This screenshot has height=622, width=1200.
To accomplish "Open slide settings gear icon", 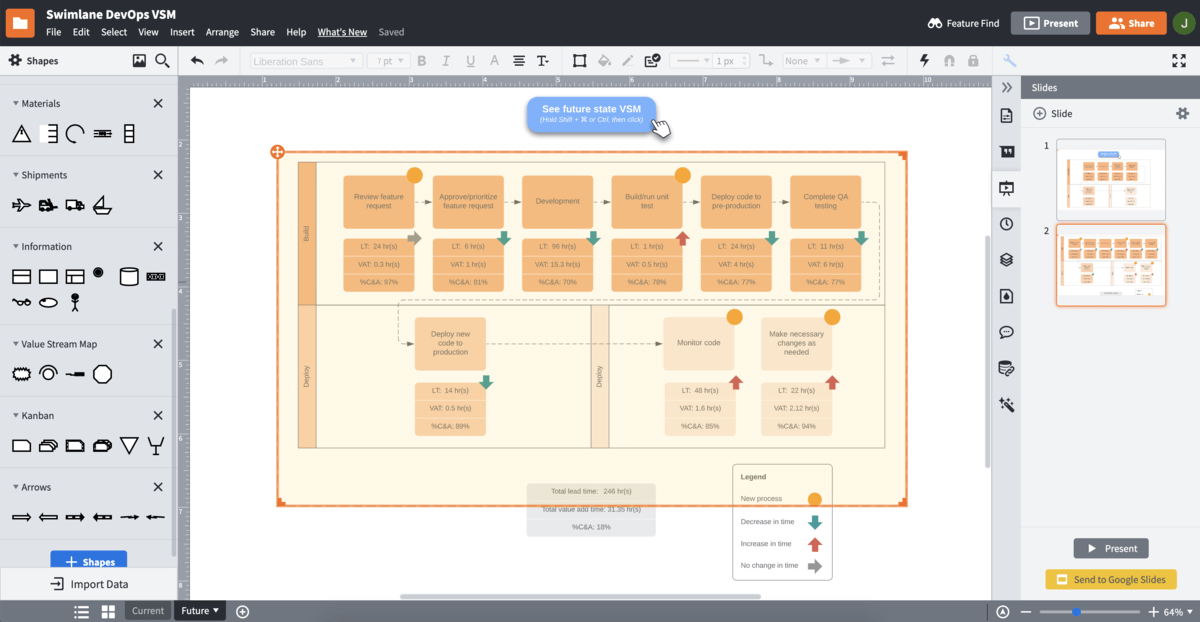I will (1183, 114).
